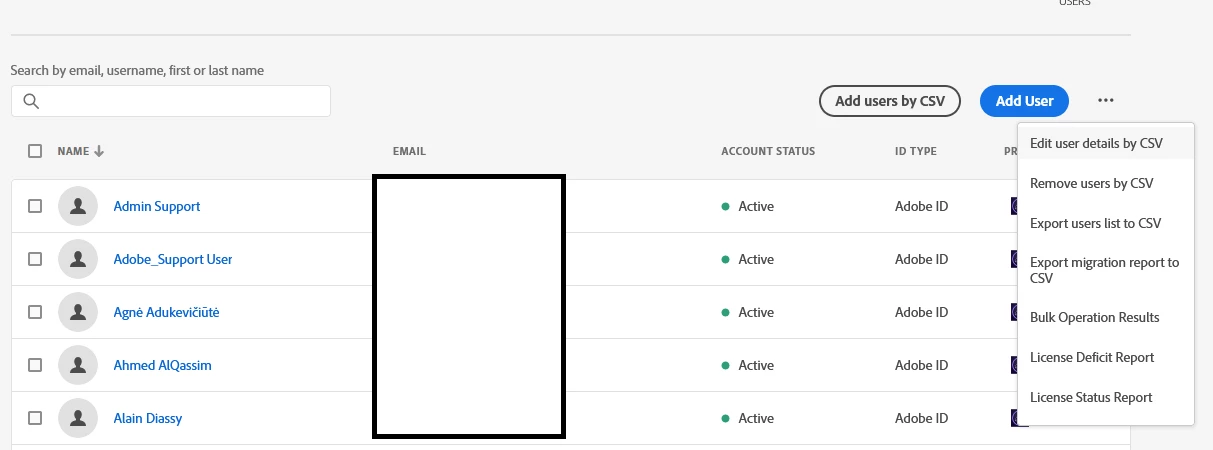1213x450 pixels.
Task: Click the product icon in Admin Support row
Action: point(1014,206)
